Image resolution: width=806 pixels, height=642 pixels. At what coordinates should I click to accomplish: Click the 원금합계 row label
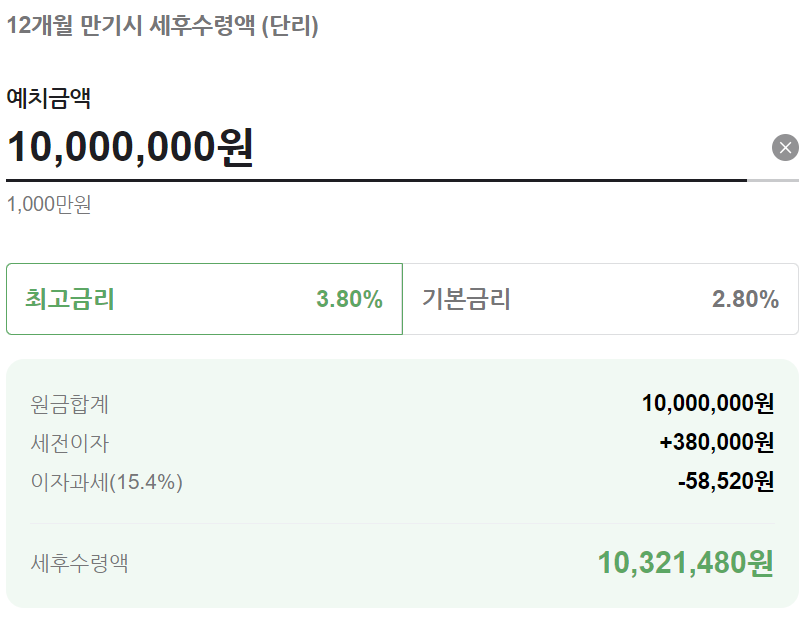(x=69, y=404)
